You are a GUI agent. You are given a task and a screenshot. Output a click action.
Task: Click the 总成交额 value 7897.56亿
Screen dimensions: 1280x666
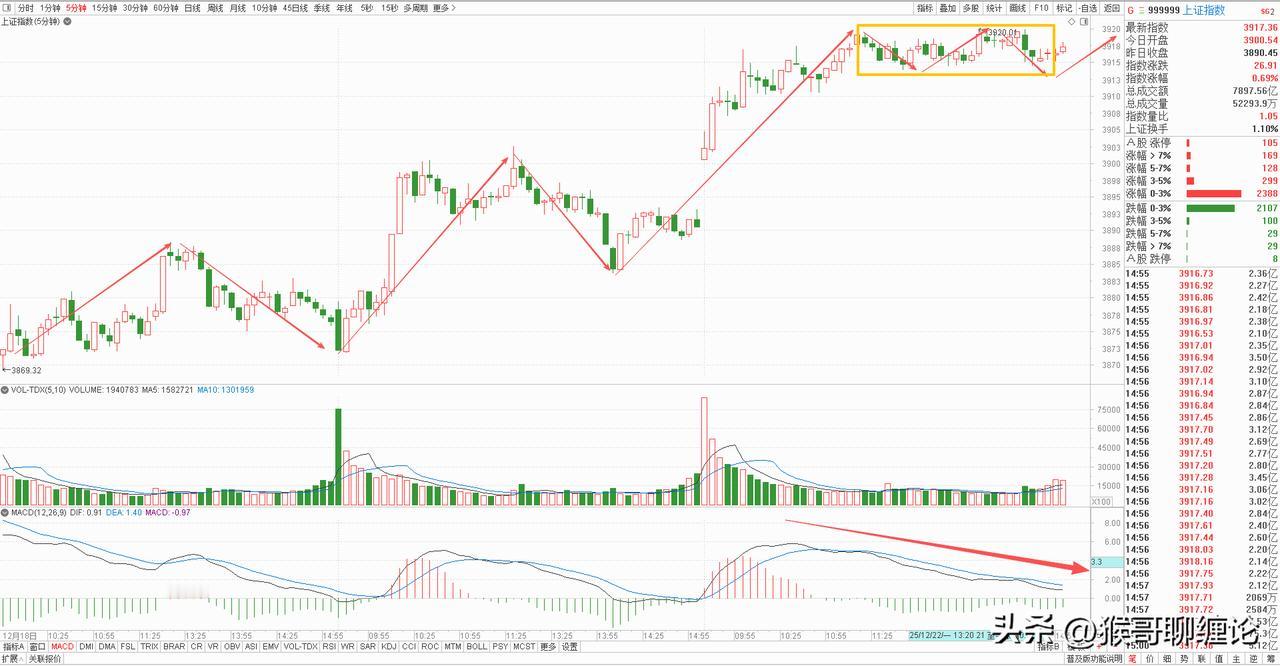1255,91
